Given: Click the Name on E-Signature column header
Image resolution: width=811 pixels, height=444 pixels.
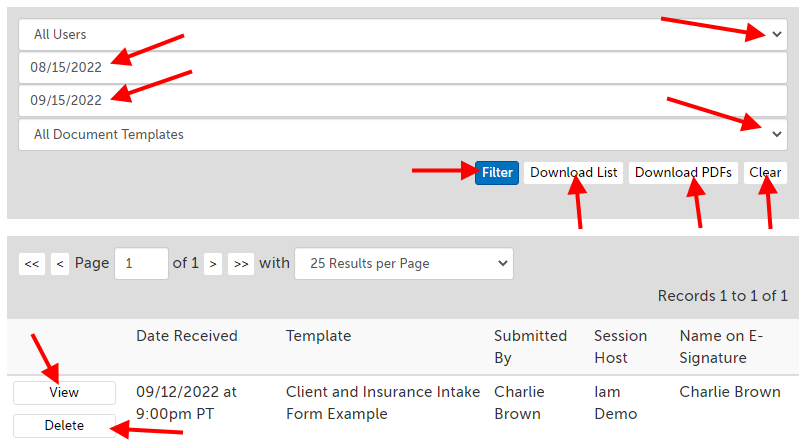Looking at the screenshot, I should (720, 346).
